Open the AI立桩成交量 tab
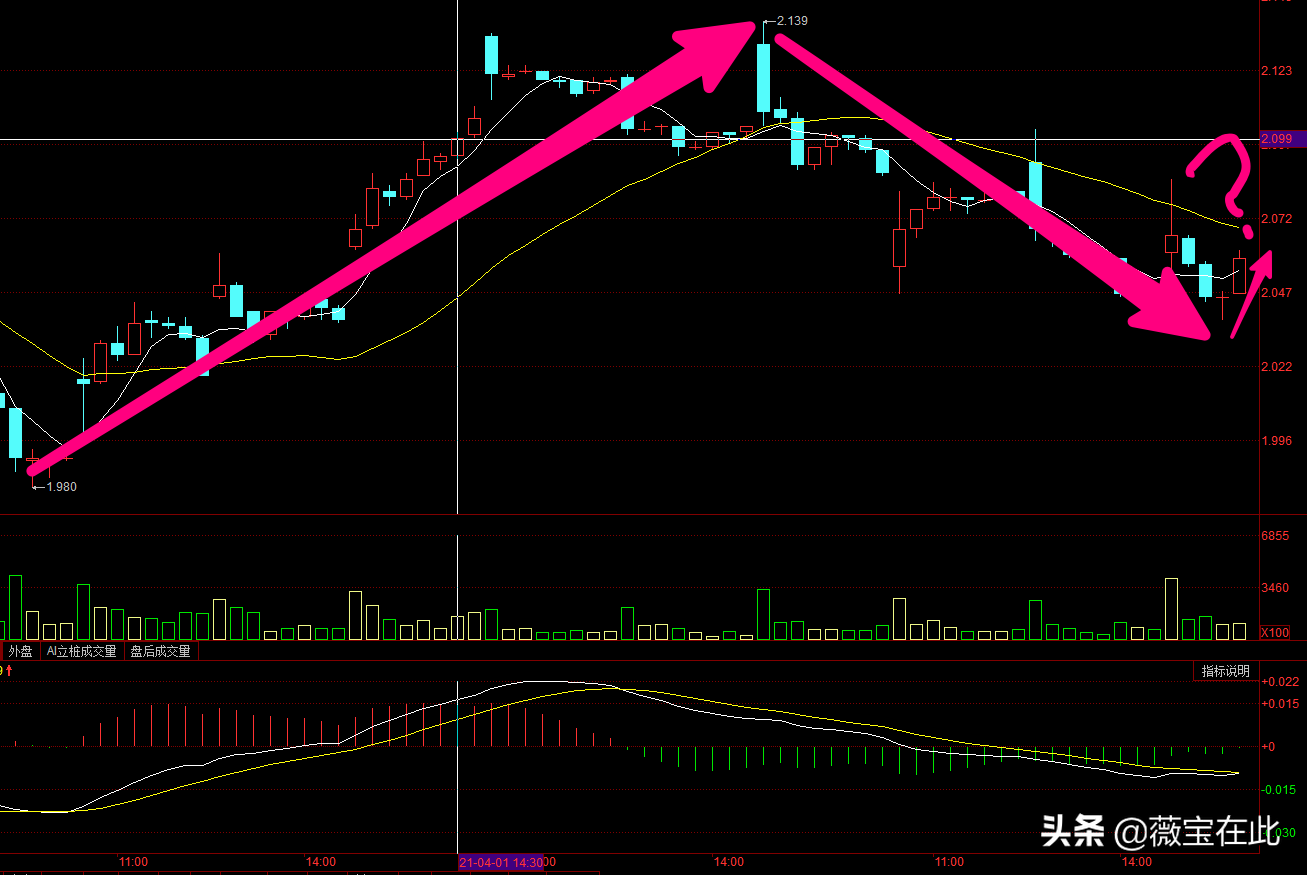Image resolution: width=1307 pixels, height=875 pixels. [x=82, y=651]
